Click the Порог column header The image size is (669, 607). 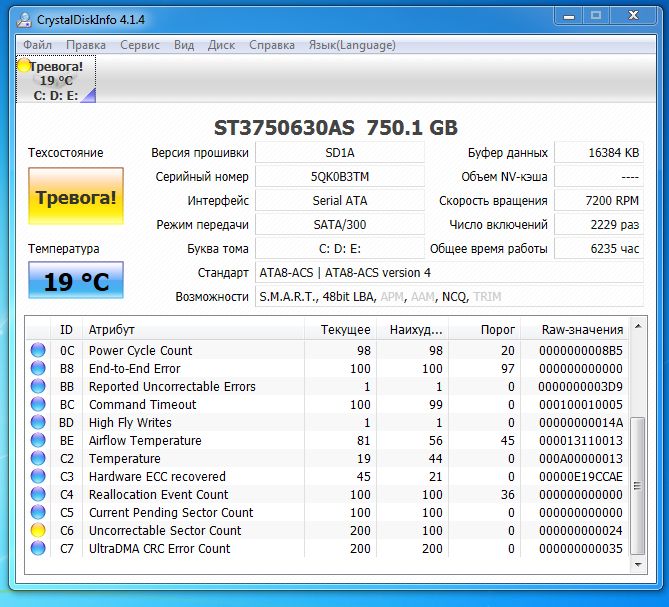[x=484, y=329]
